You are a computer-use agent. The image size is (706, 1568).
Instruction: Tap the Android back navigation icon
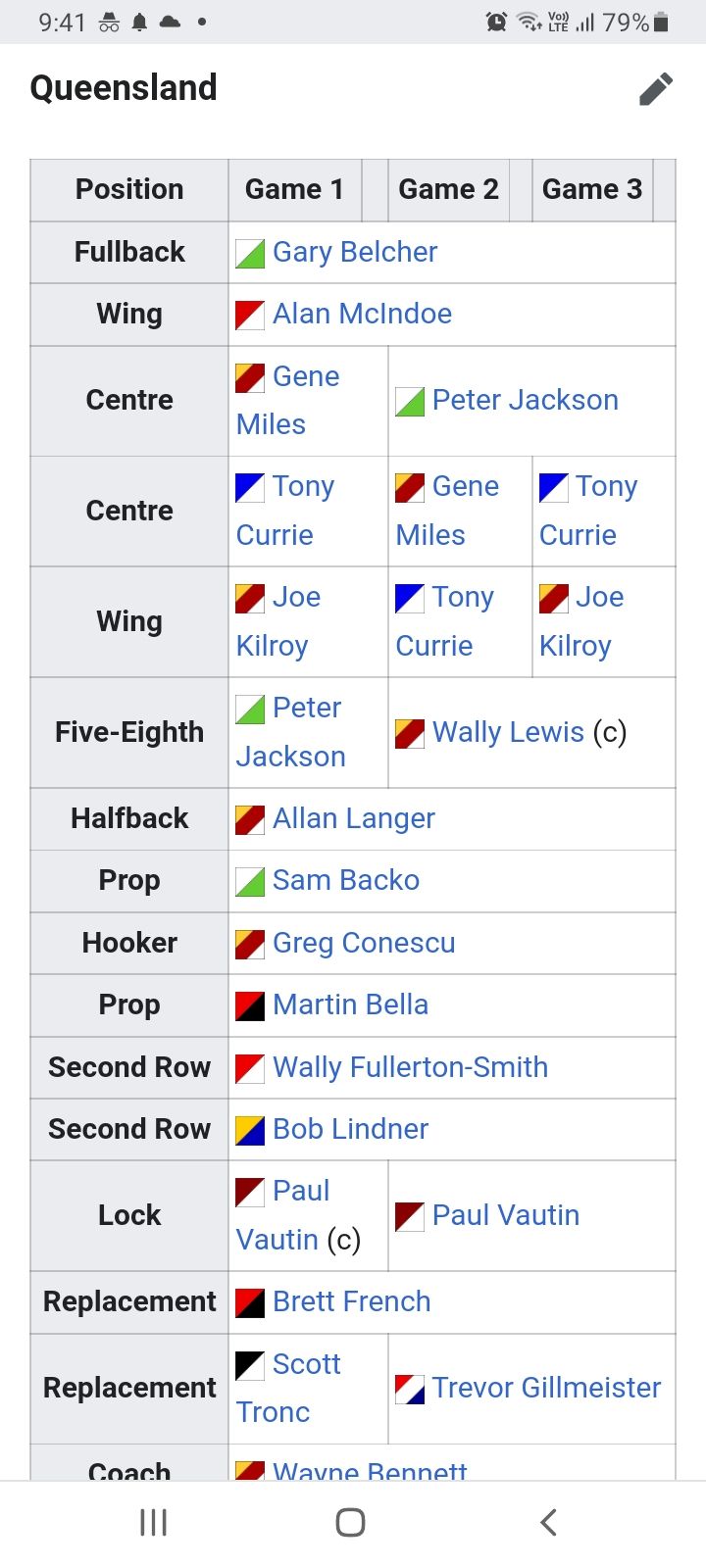[549, 1522]
